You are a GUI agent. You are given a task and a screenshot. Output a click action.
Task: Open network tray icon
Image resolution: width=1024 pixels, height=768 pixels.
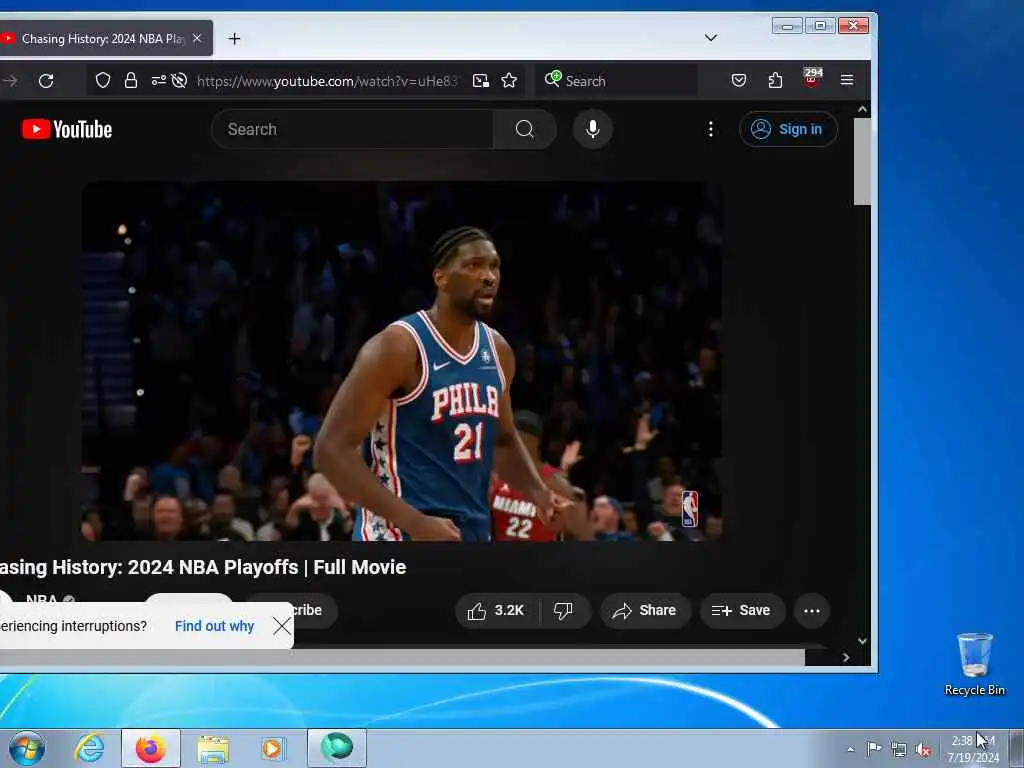point(899,749)
